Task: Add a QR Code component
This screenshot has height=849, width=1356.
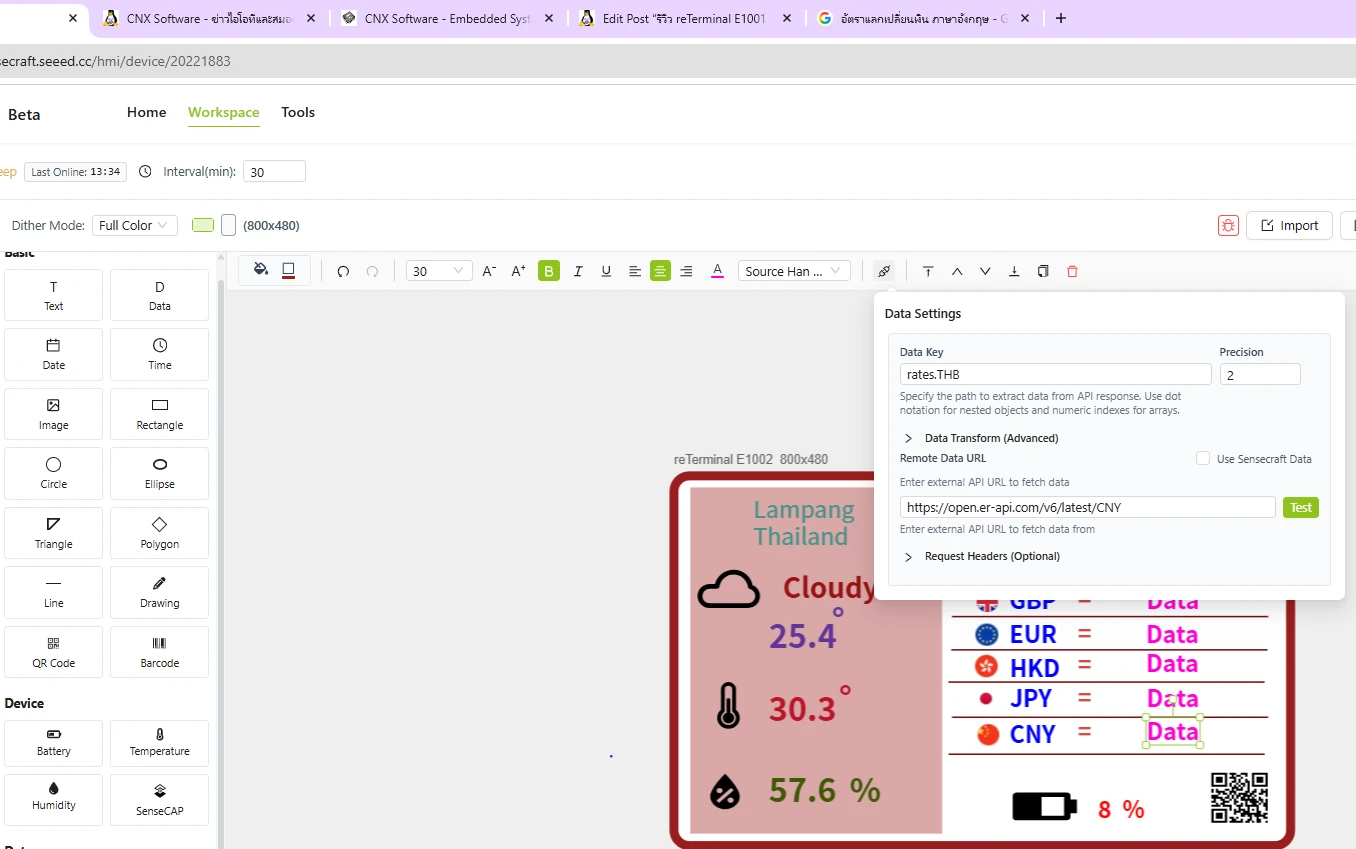Action: 54,652
